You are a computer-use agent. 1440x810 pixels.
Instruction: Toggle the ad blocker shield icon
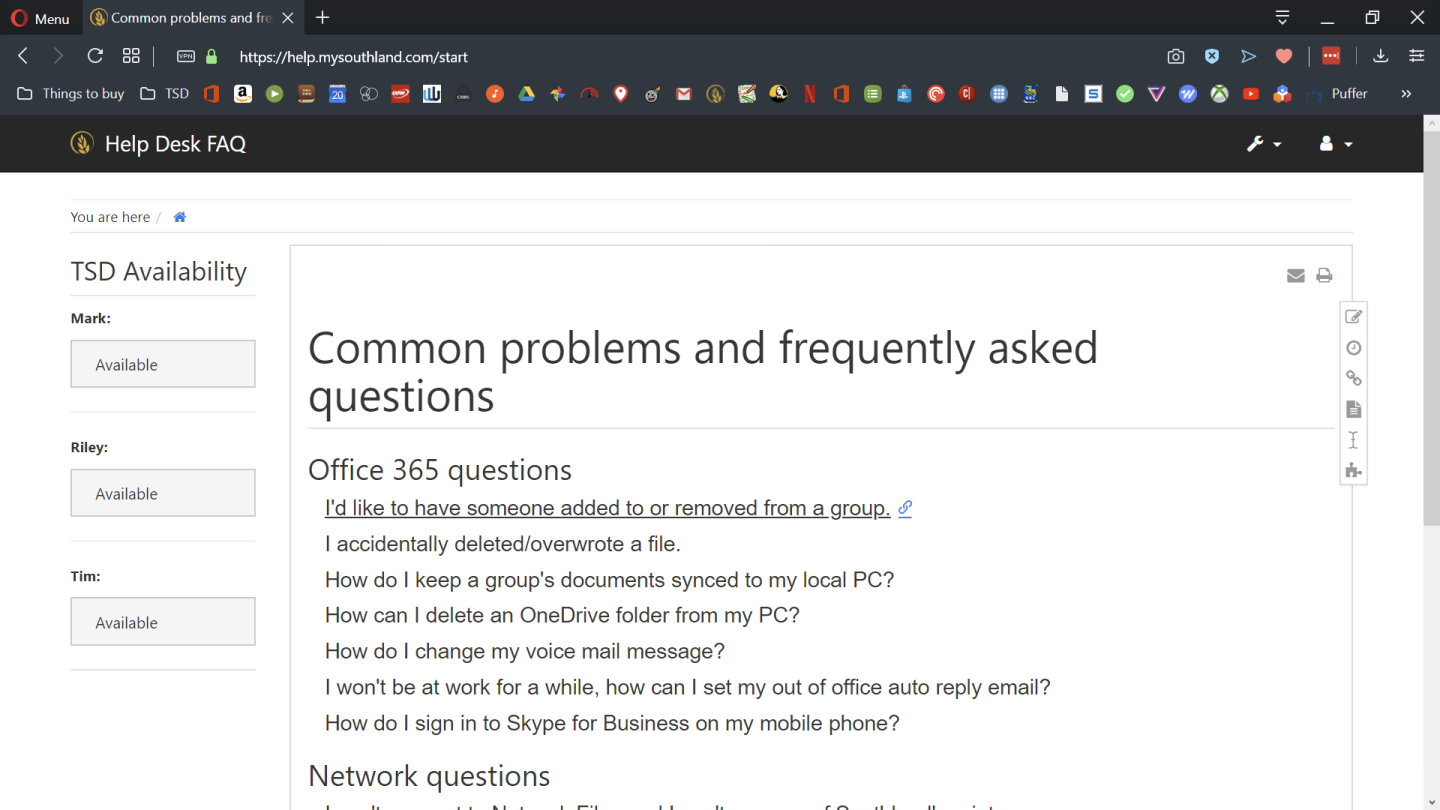pos(1212,57)
